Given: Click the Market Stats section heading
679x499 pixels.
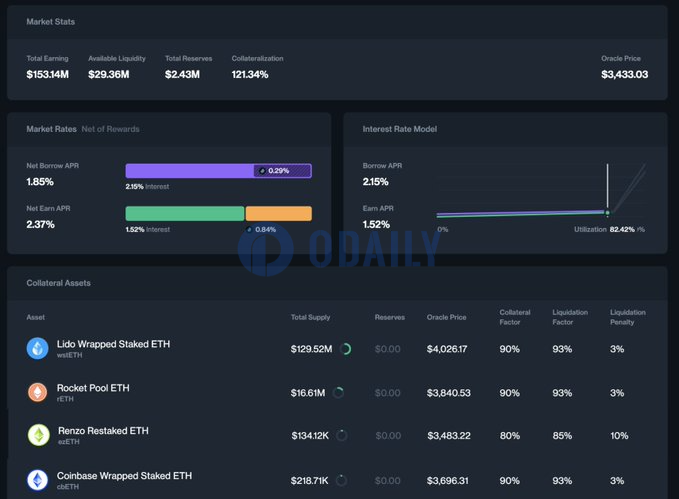Looking at the screenshot, I should [x=51, y=22].
